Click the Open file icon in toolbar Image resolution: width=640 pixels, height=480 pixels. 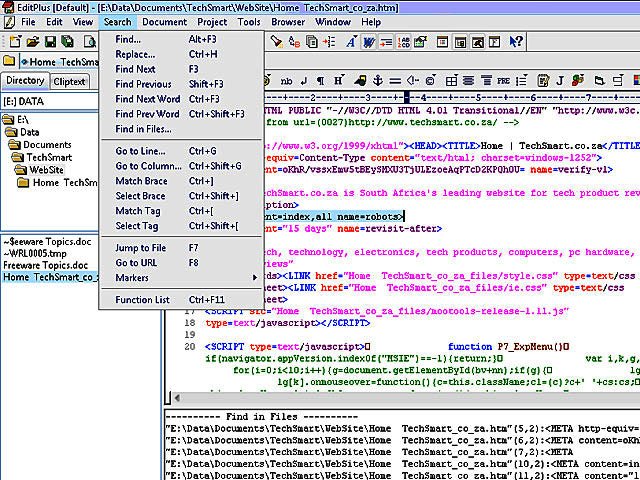(x=33, y=41)
